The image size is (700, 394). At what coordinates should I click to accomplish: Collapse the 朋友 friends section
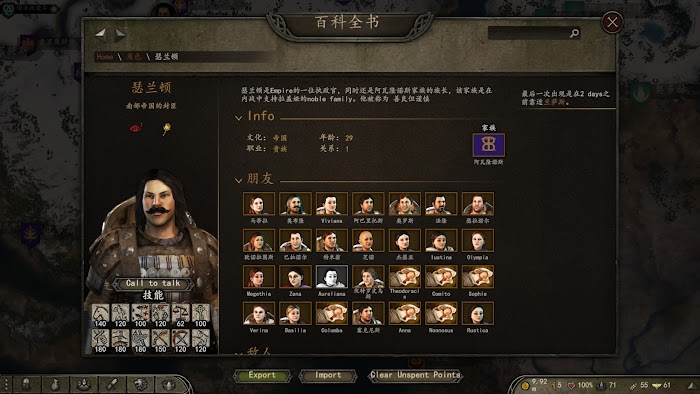(x=238, y=180)
